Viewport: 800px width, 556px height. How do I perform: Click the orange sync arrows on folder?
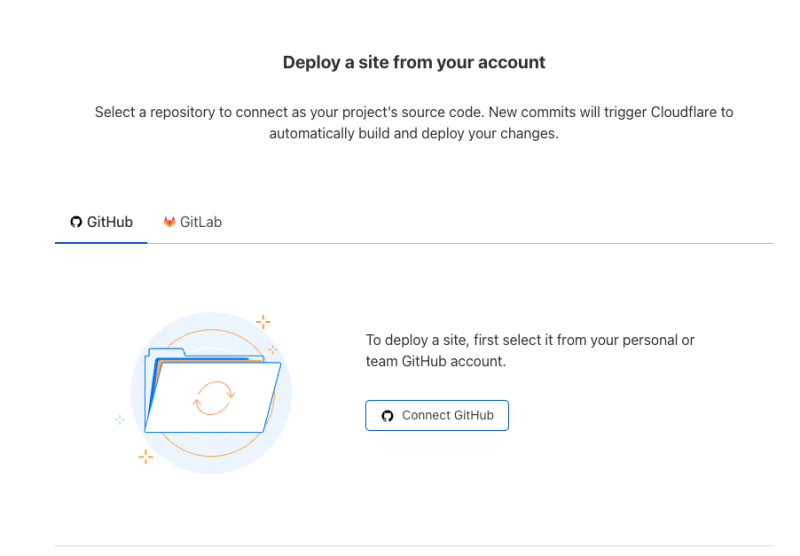pyautogui.click(x=213, y=397)
